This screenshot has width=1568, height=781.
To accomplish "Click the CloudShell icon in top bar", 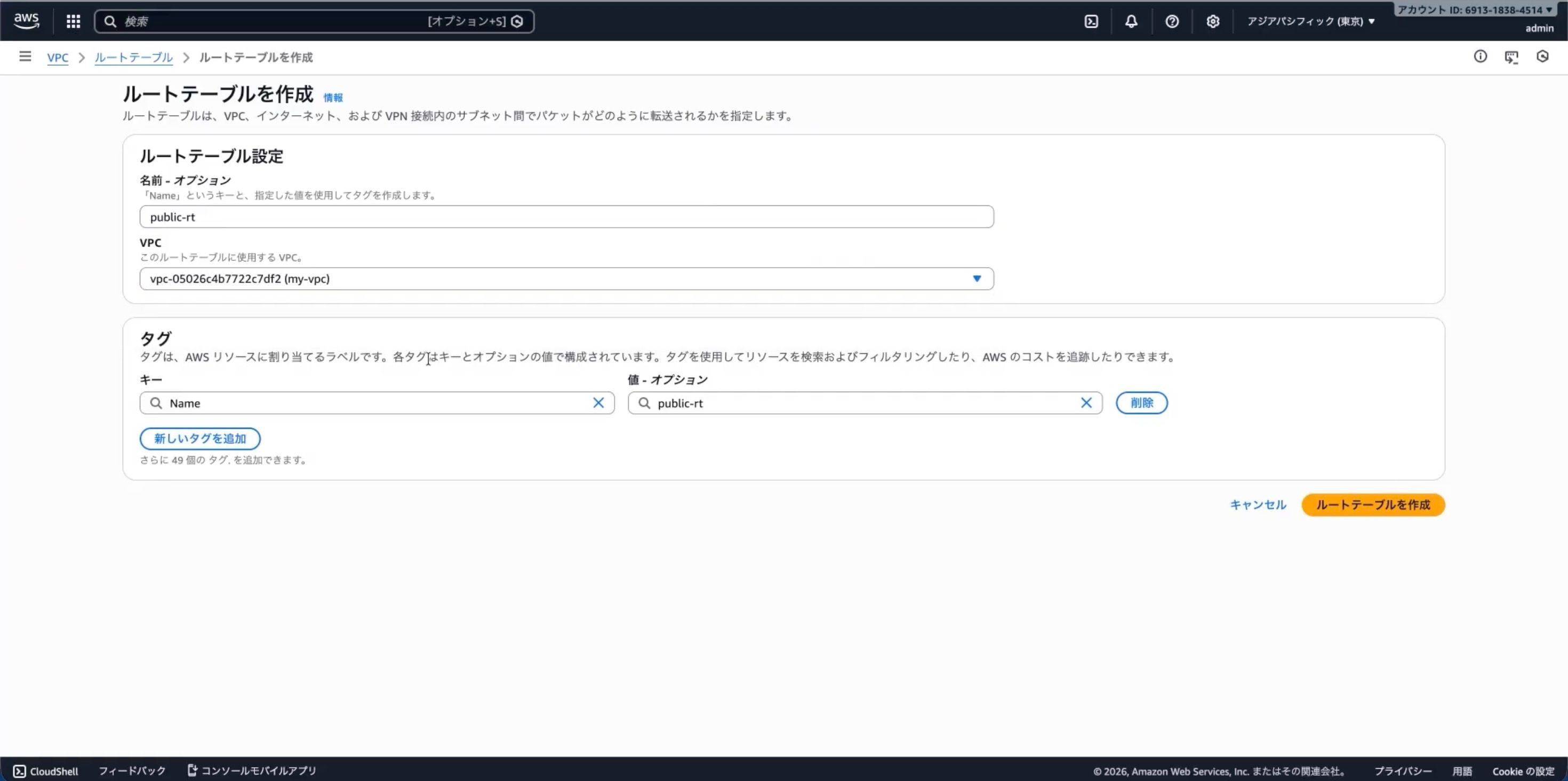I will coord(1091,21).
